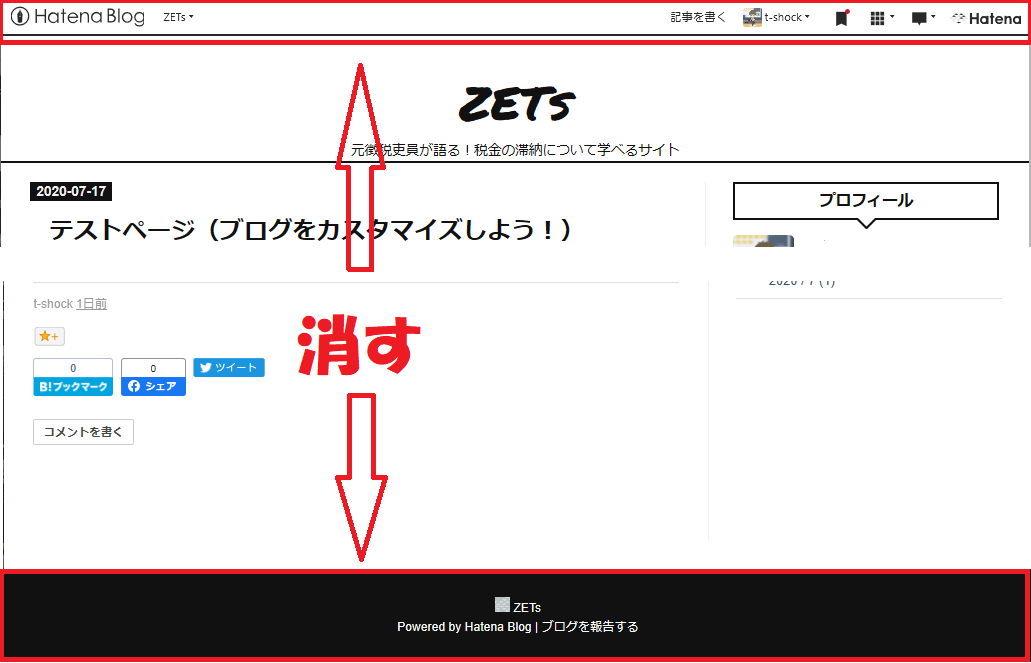The image size is (1031, 663).
Task: Click the ZETs link in the footer
Action: (x=527, y=608)
